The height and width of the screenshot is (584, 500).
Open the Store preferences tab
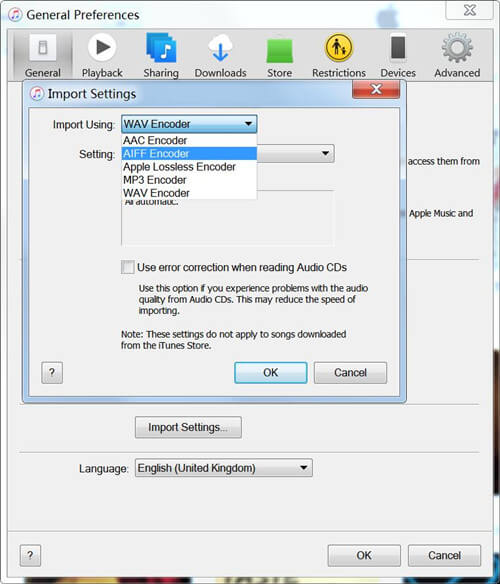tap(279, 56)
